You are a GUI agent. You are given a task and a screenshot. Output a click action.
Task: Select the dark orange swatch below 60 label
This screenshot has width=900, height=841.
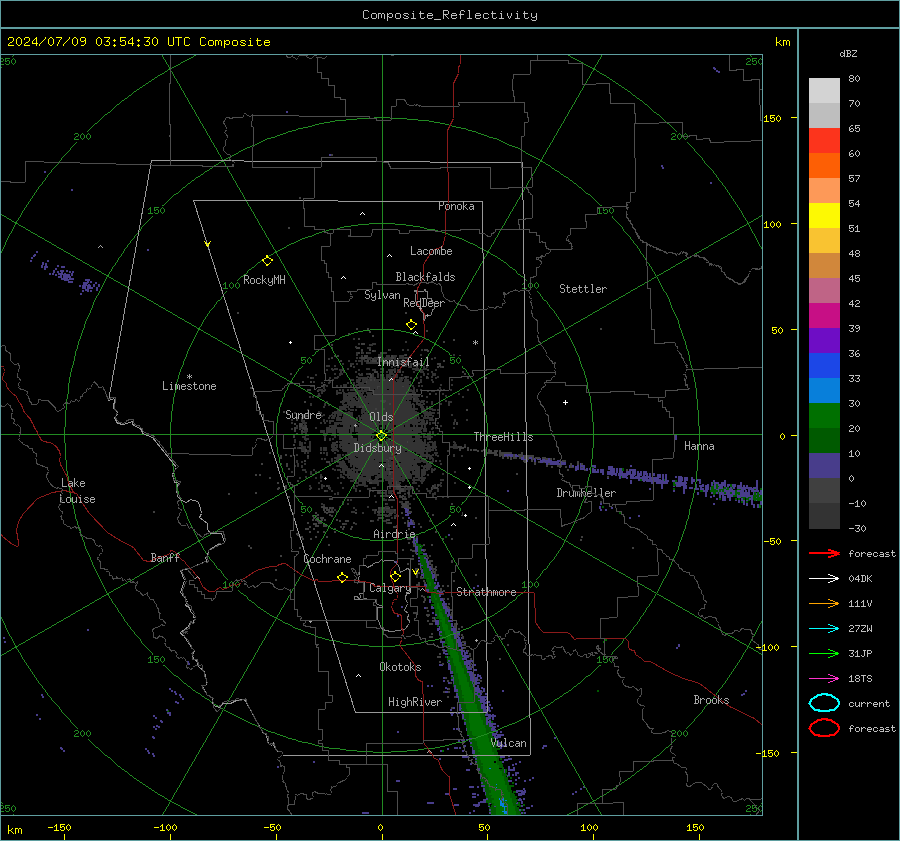pyautogui.click(x=824, y=165)
